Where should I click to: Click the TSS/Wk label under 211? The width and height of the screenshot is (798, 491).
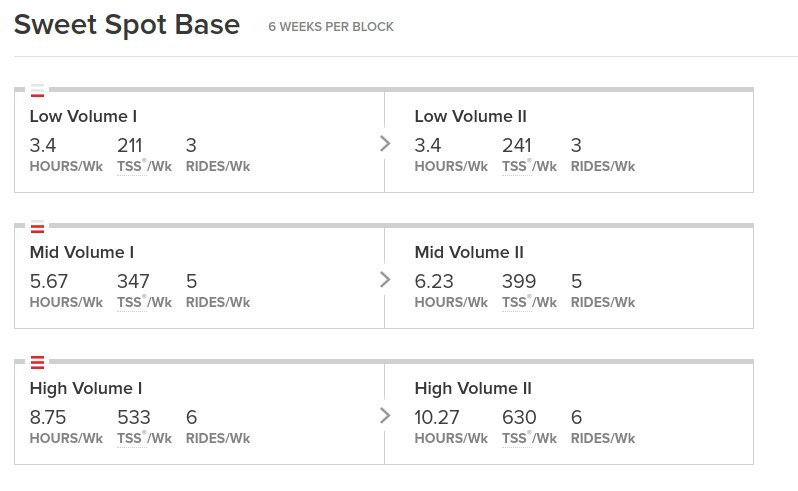point(145,166)
